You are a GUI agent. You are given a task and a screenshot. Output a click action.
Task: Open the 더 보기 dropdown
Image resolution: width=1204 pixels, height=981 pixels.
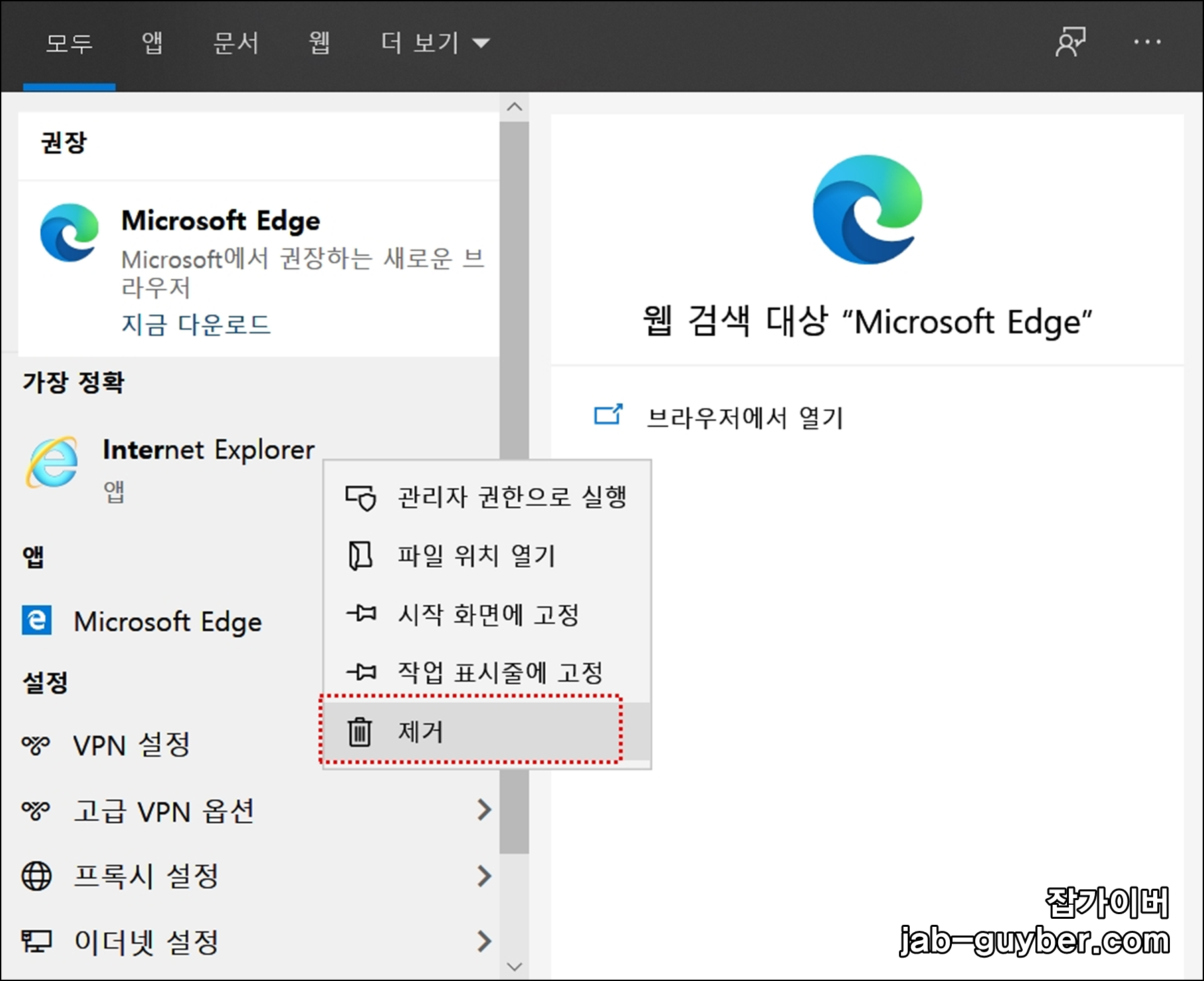(x=435, y=42)
